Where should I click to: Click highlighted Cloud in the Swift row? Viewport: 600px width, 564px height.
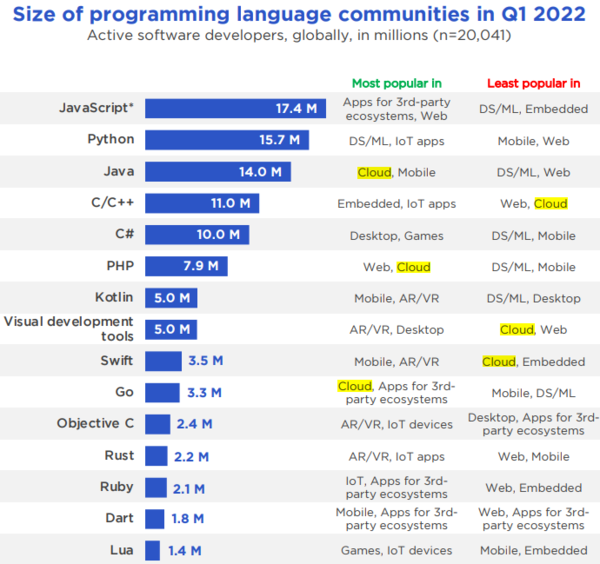[498, 361]
